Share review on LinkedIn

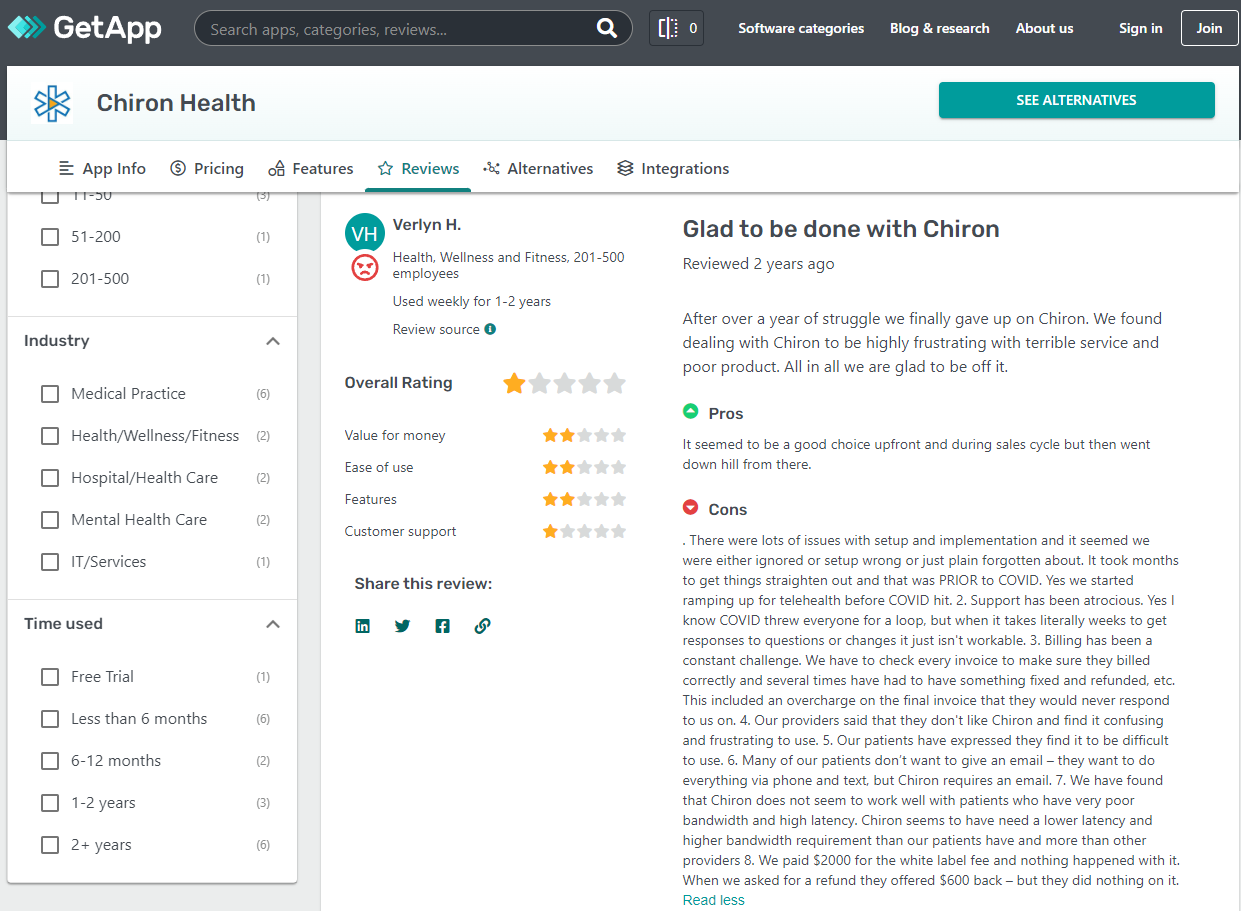pos(363,626)
